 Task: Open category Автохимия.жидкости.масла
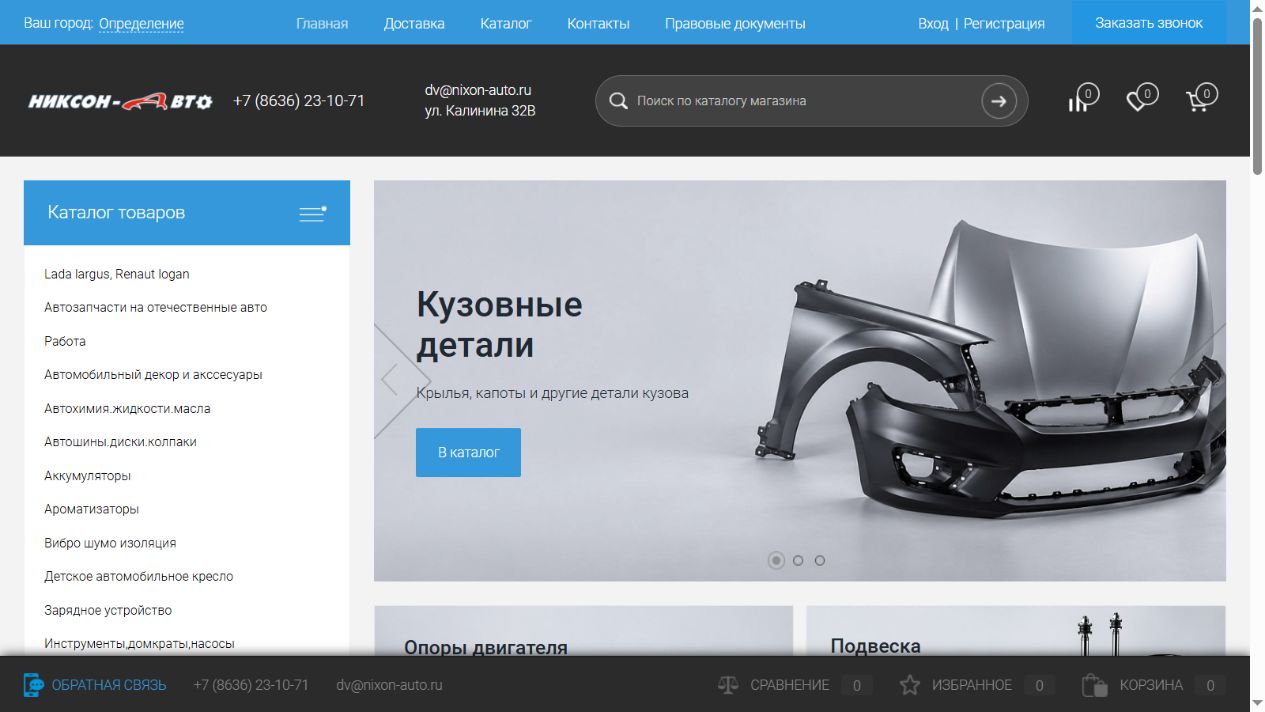pos(127,408)
